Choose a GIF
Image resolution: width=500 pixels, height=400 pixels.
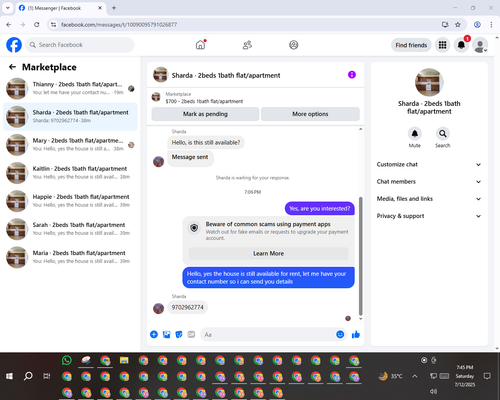click(x=191, y=334)
